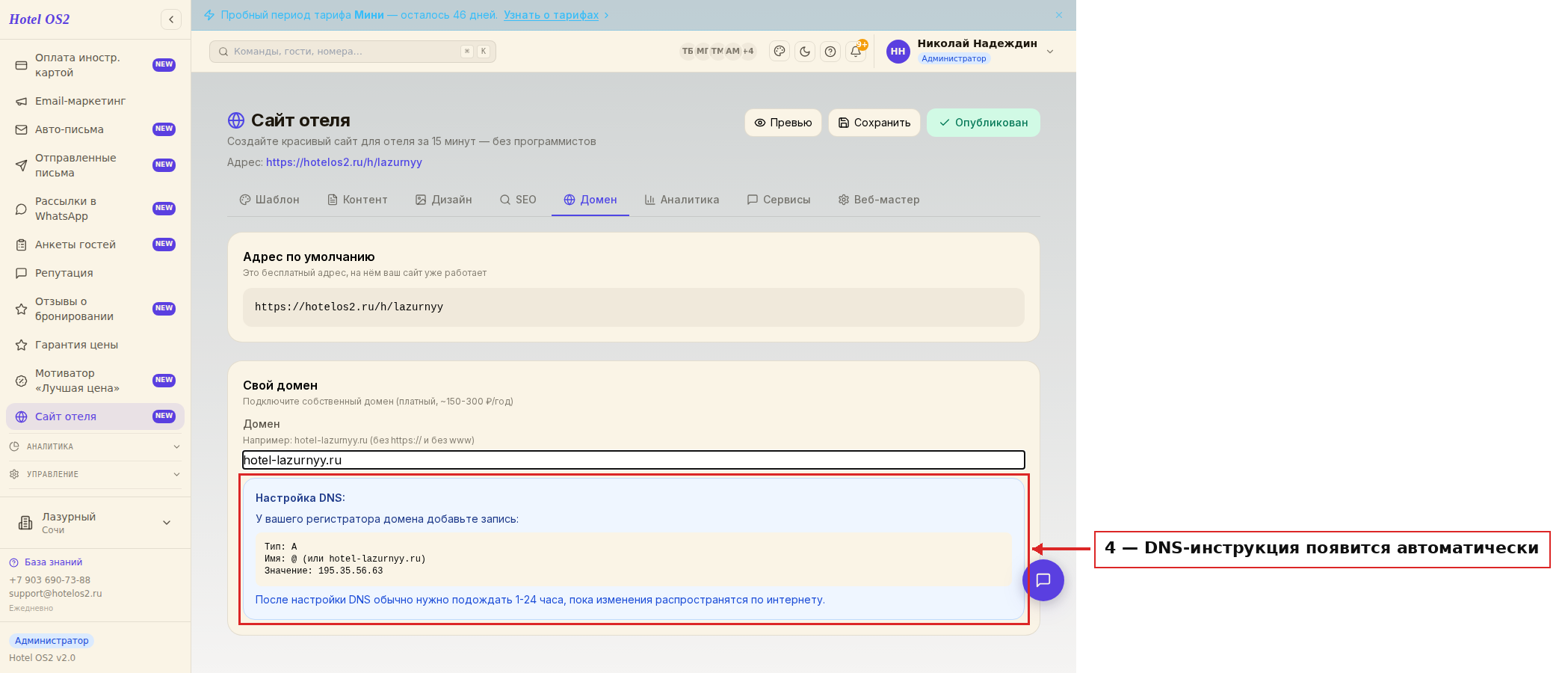Collapse the sidebar with the chevron button

tap(171, 19)
